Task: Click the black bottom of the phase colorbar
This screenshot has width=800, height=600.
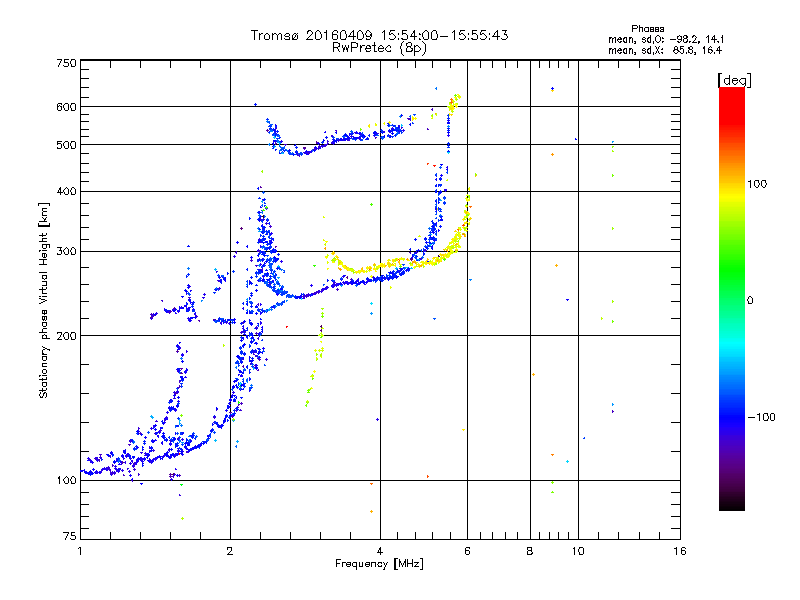Action: tap(732, 503)
